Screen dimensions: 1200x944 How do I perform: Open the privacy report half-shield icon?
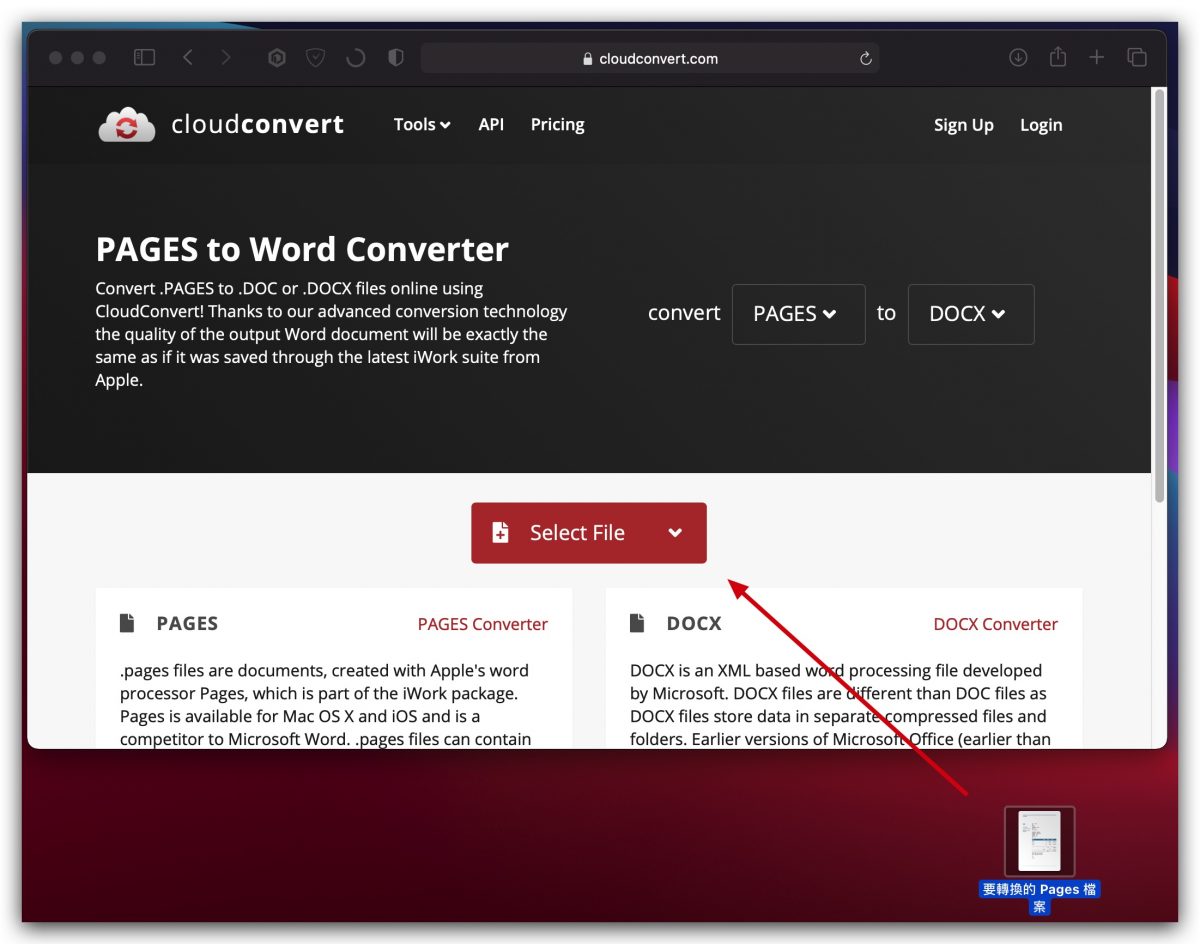click(x=396, y=58)
